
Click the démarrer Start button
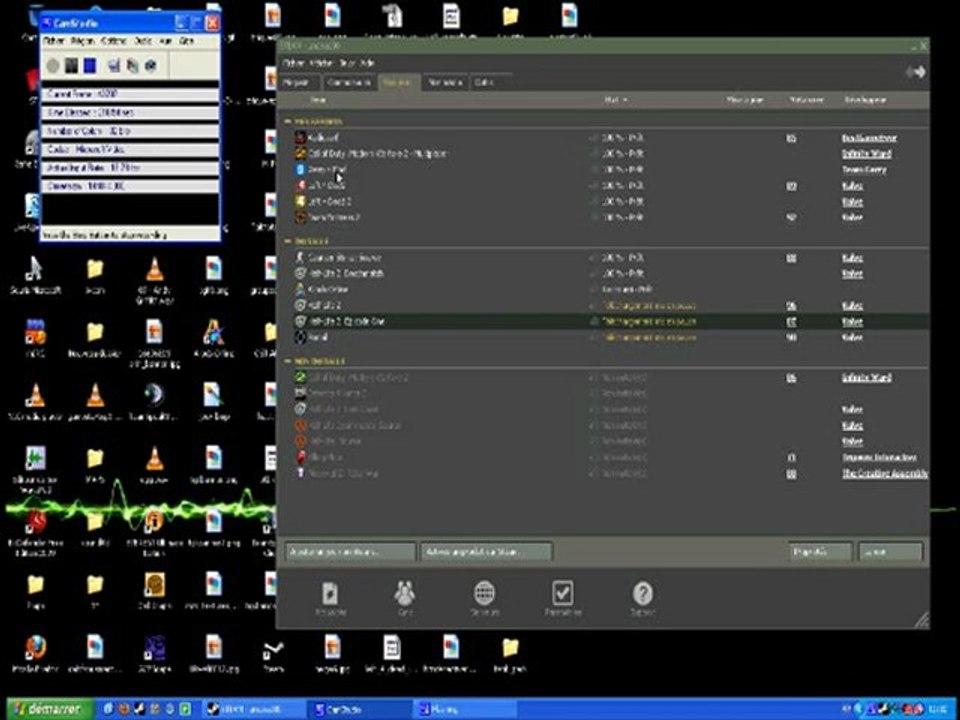pyautogui.click(x=50, y=710)
